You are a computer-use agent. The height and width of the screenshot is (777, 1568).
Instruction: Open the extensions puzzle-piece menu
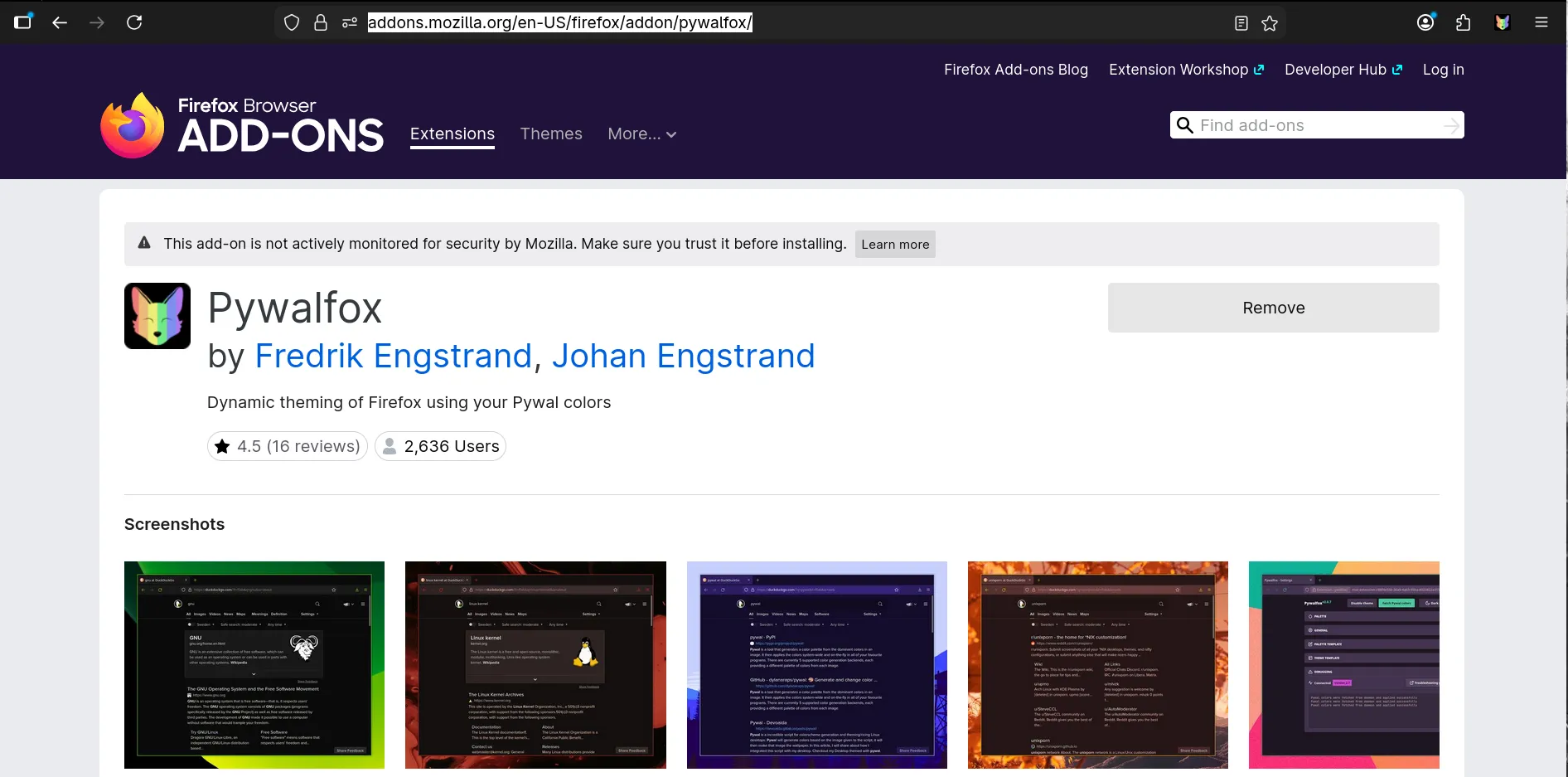pyautogui.click(x=1464, y=22)
